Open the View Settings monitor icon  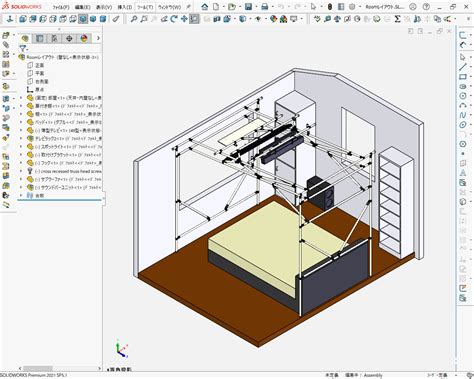tap(294, 19)
